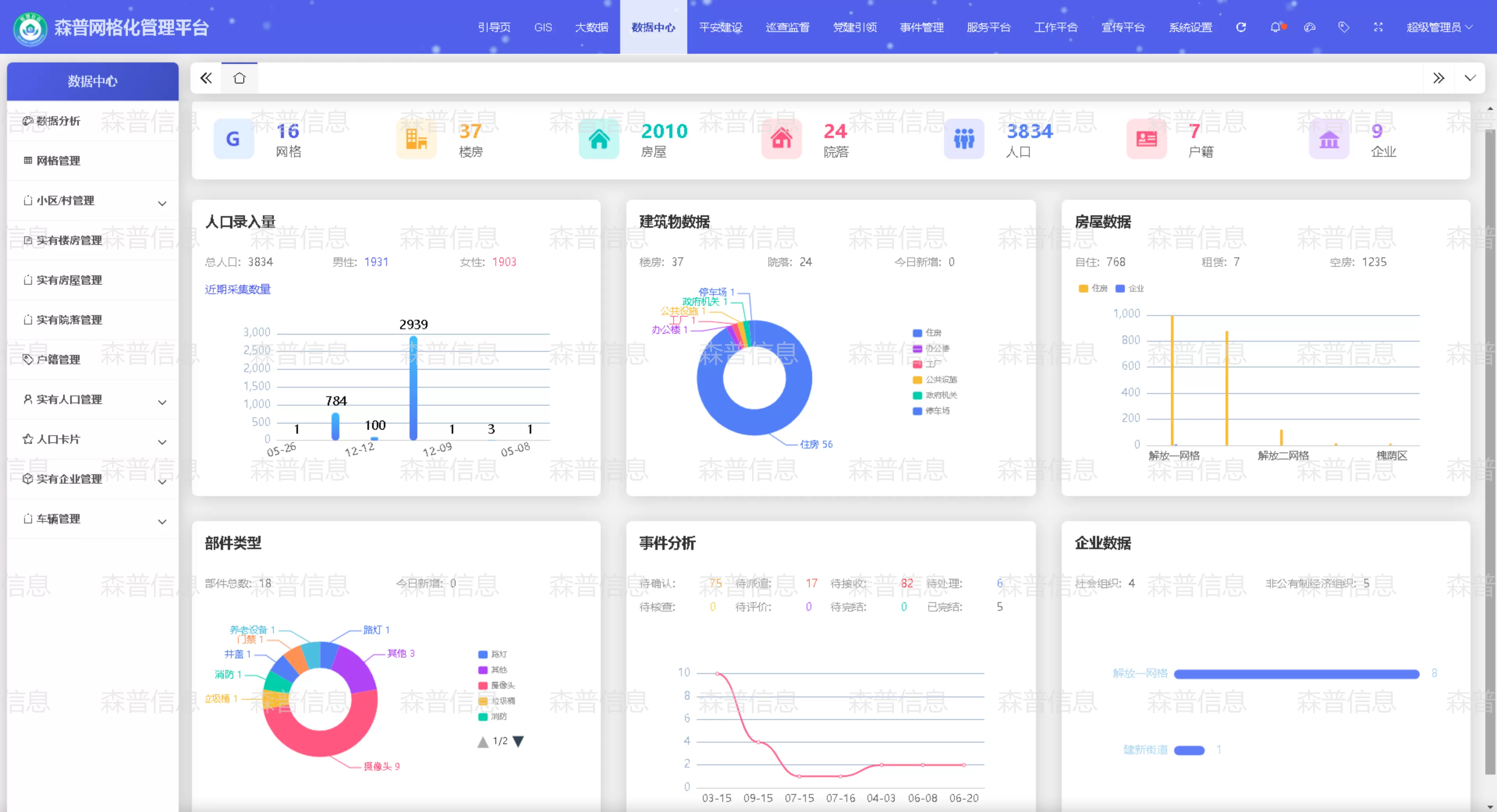Toggle 摄像头 legend in 部件类型 chart
The height and width of the screenshot is (812, 1497).
496,685
